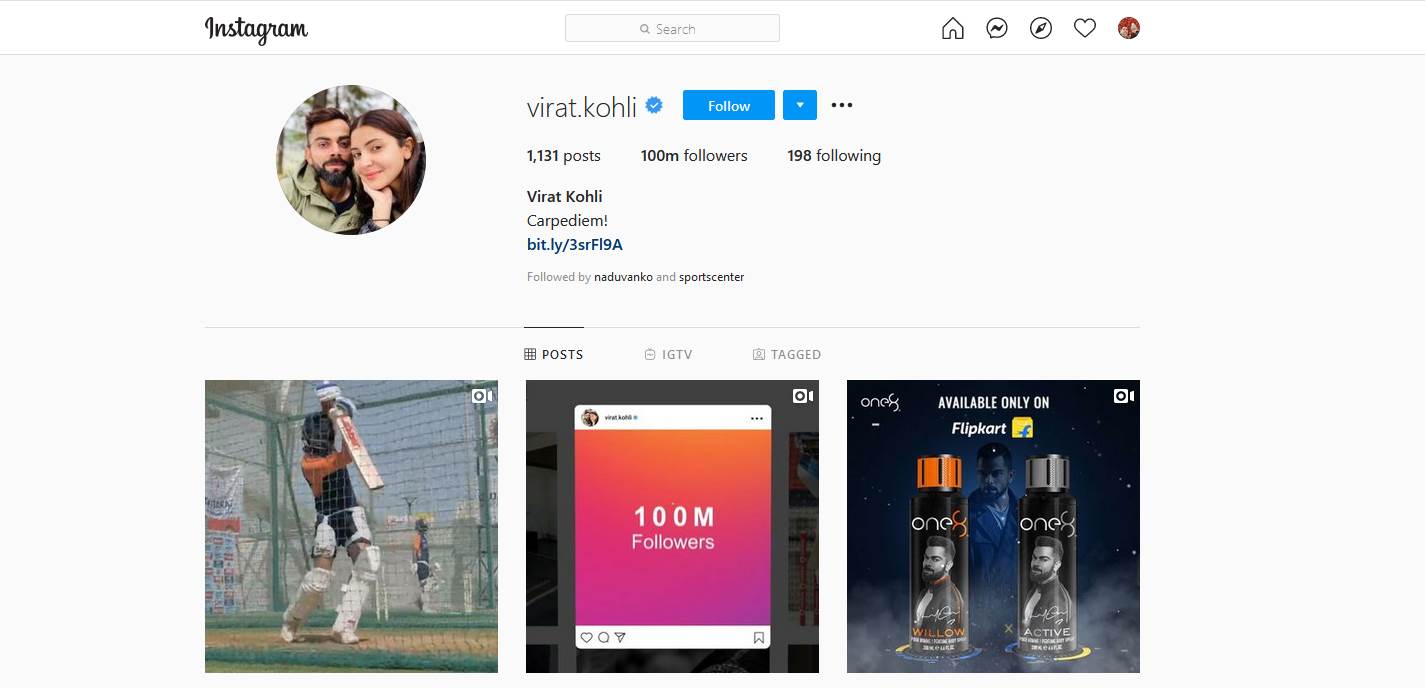Open the 100M Followers post

coord(672,526)
